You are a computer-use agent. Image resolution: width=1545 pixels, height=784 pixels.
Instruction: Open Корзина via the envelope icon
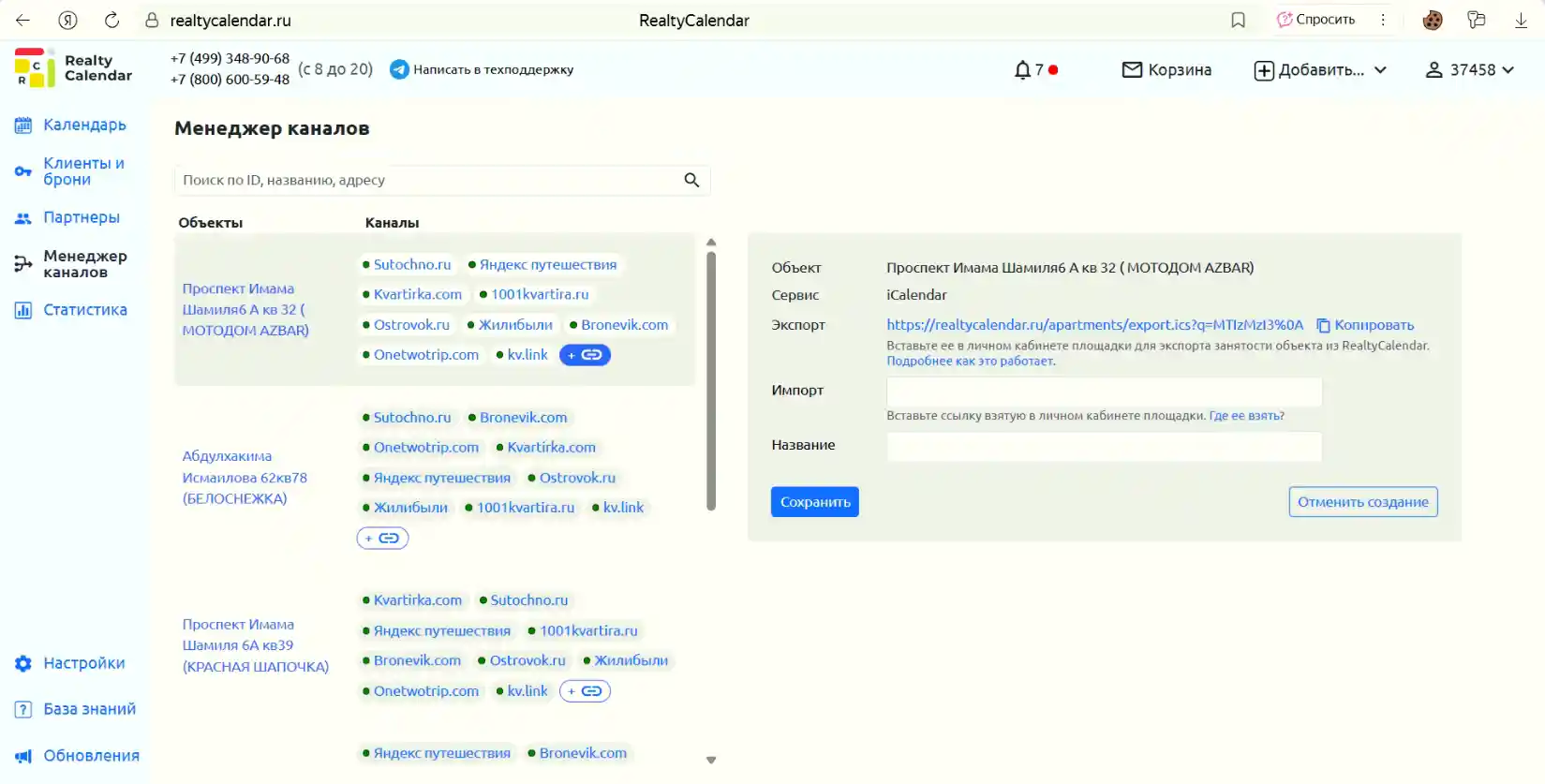click(1132, 69)
